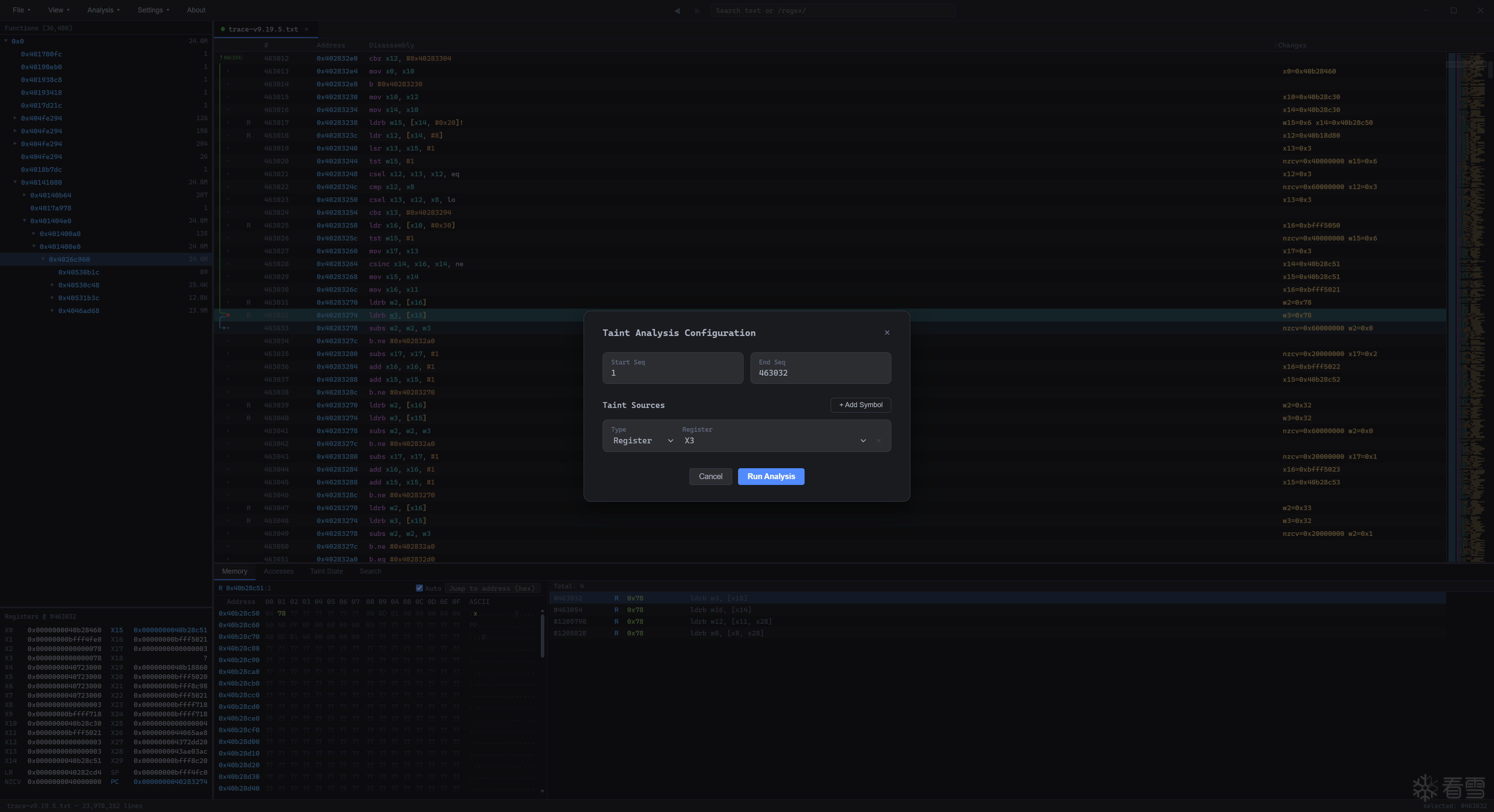Collapse the 0x4026c960 function tree node
Image resolution: width=1494 pixels, height=812 pixels.
44,259
